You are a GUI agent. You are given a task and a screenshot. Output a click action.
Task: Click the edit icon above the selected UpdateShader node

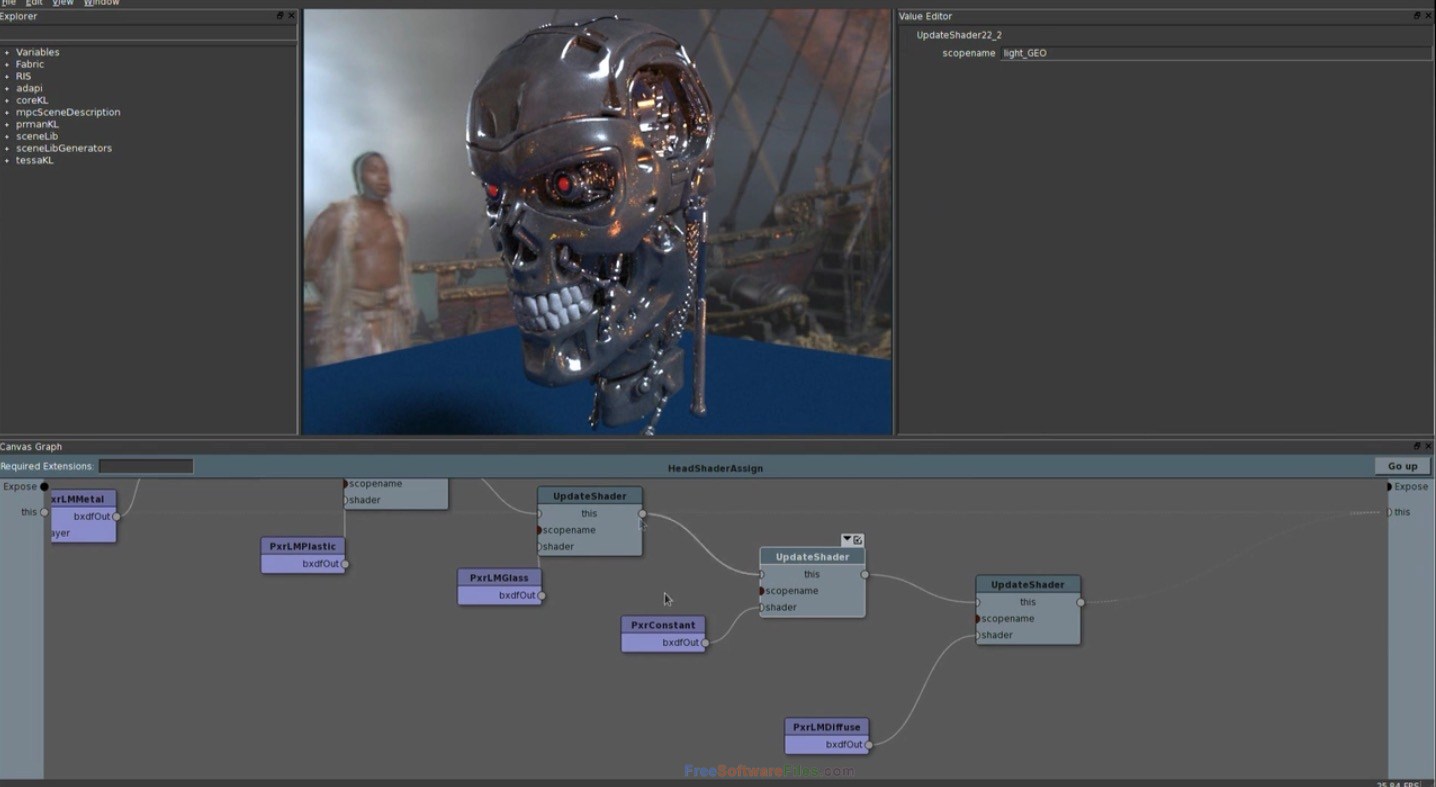[858, 540]
